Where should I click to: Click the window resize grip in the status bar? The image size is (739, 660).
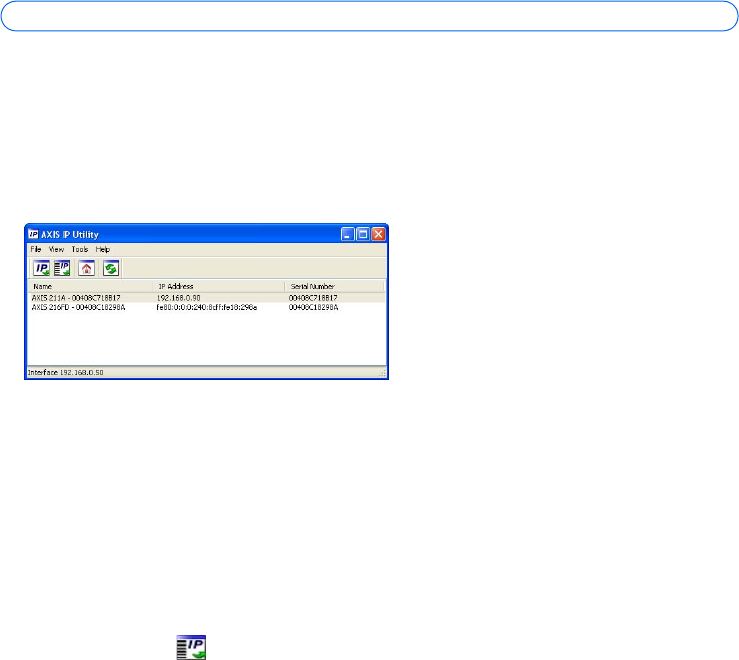(383, 373)
